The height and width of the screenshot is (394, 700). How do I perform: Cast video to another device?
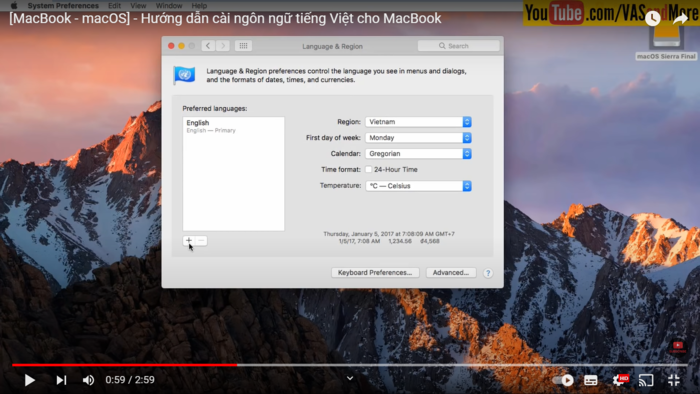[646, 380]
